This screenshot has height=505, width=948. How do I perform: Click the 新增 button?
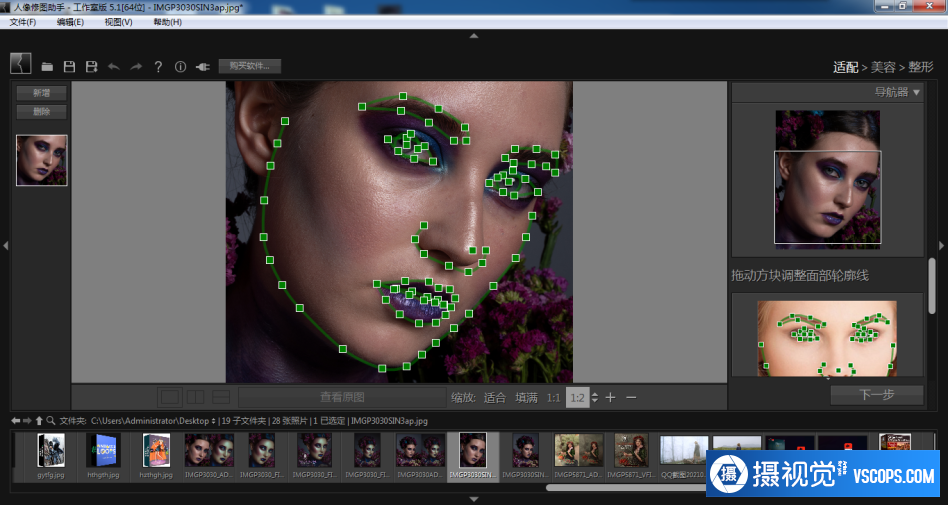tap(42, 93)
